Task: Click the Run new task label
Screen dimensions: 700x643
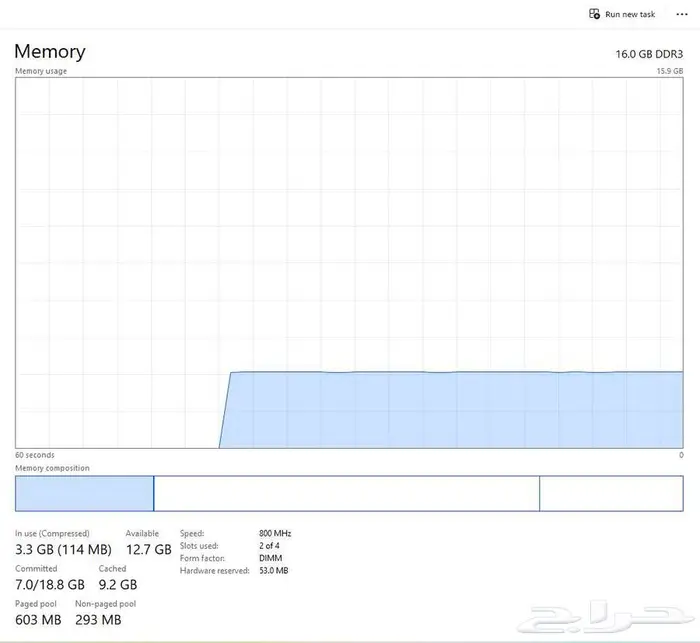Action: (630, 14)
